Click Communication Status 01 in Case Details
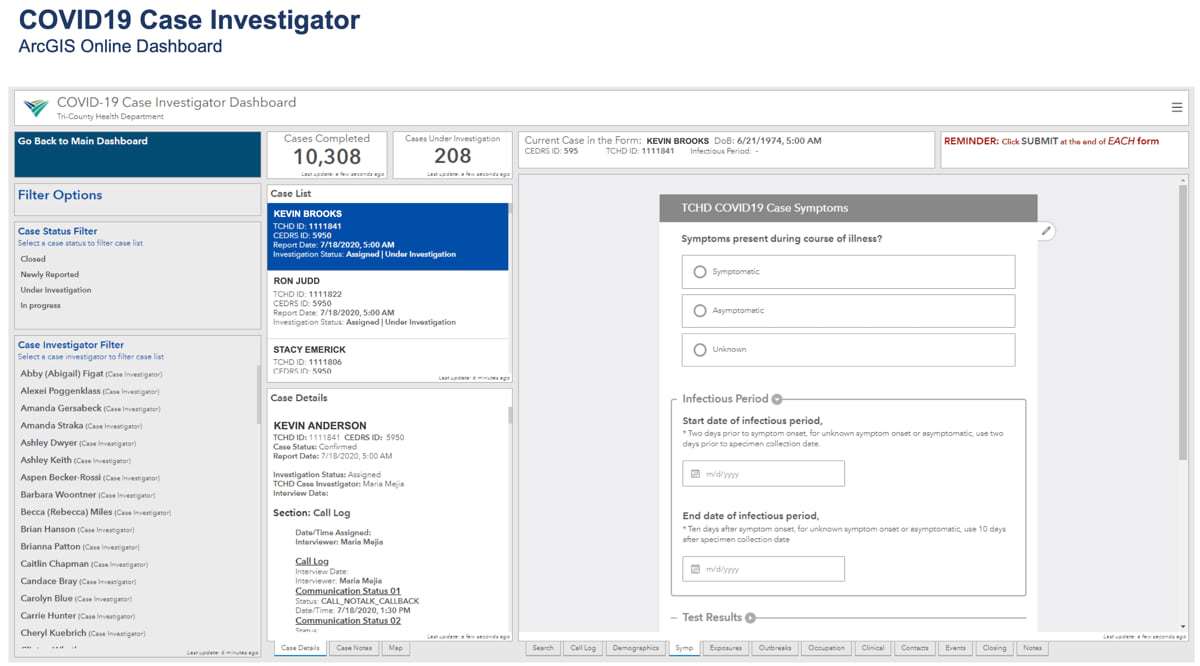 [x=348, y=591]
